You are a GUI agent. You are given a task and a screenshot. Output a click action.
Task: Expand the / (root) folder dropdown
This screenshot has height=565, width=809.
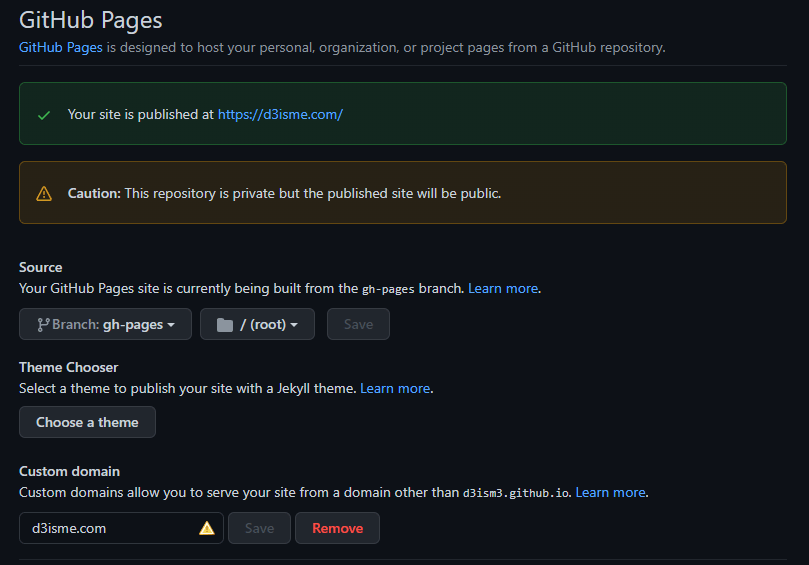257,324
